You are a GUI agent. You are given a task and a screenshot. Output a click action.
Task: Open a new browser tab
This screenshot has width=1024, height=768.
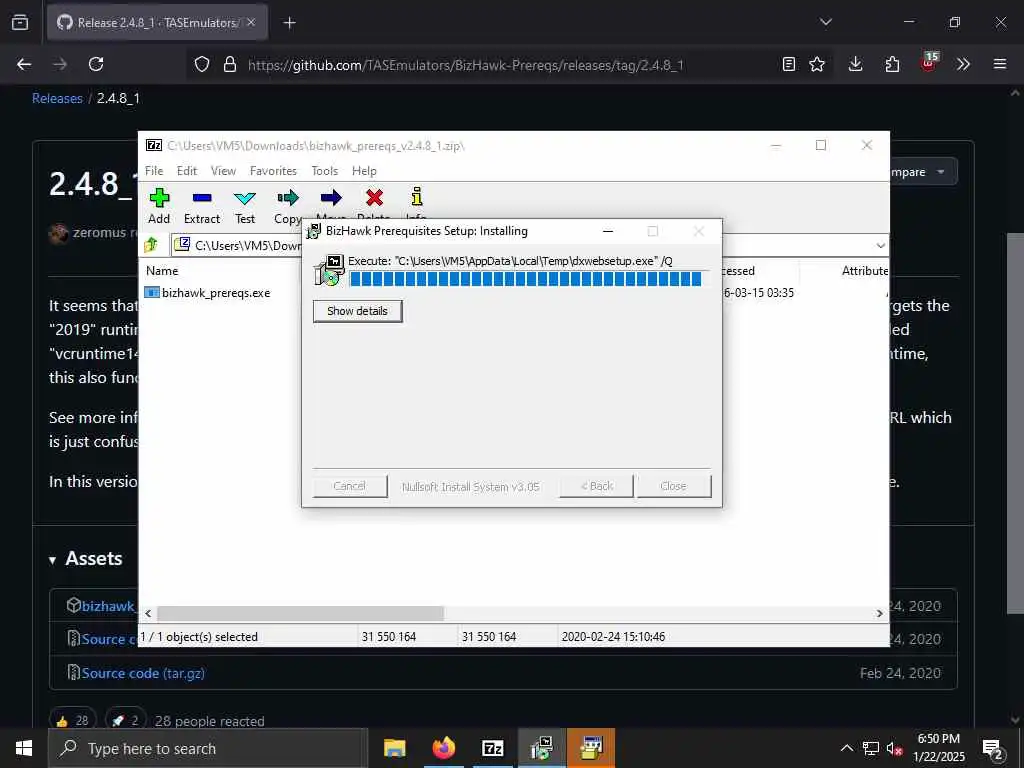289,23
